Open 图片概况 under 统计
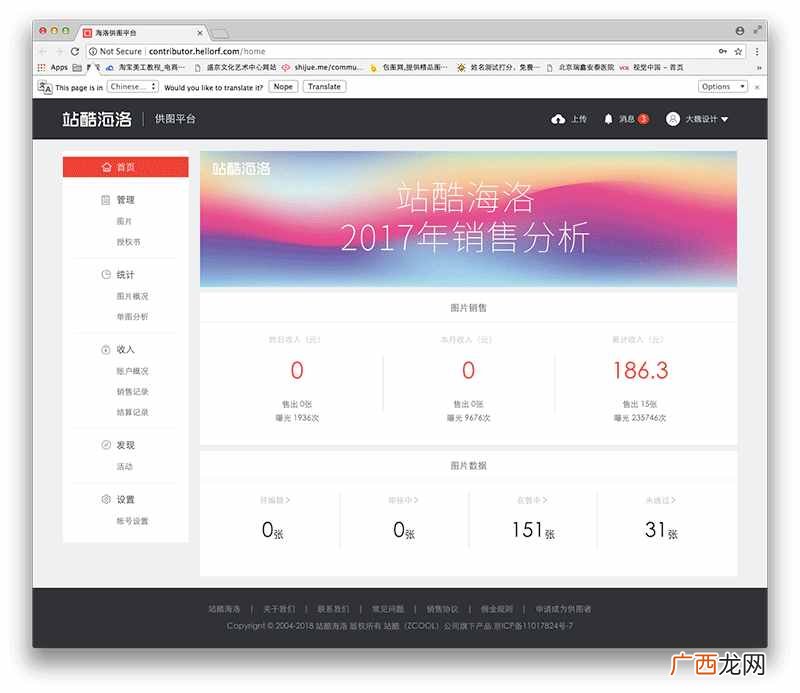Viewport: 800px width, 693px height. click(x=132, y=296)
